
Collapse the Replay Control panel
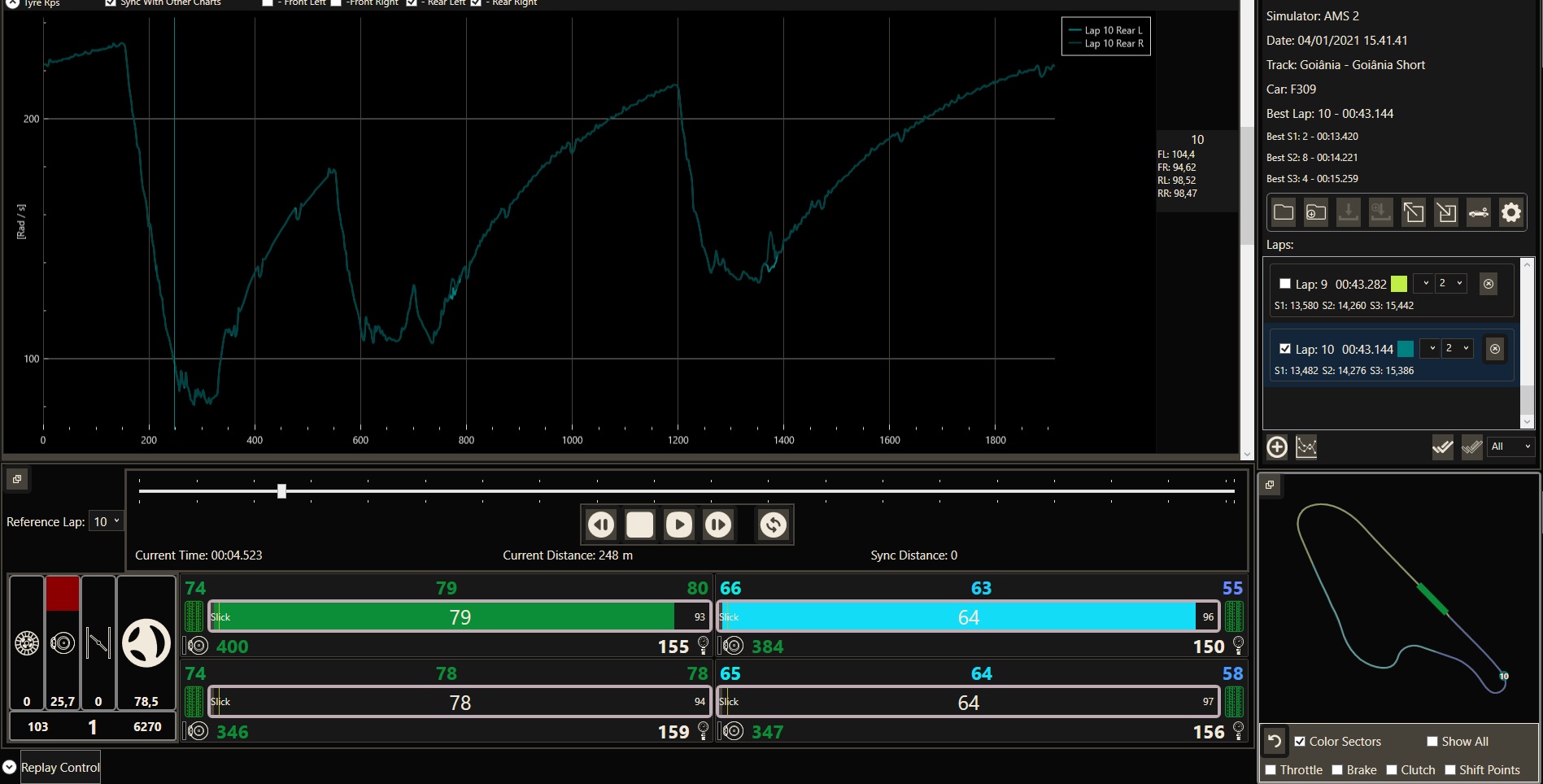point(9,767)
